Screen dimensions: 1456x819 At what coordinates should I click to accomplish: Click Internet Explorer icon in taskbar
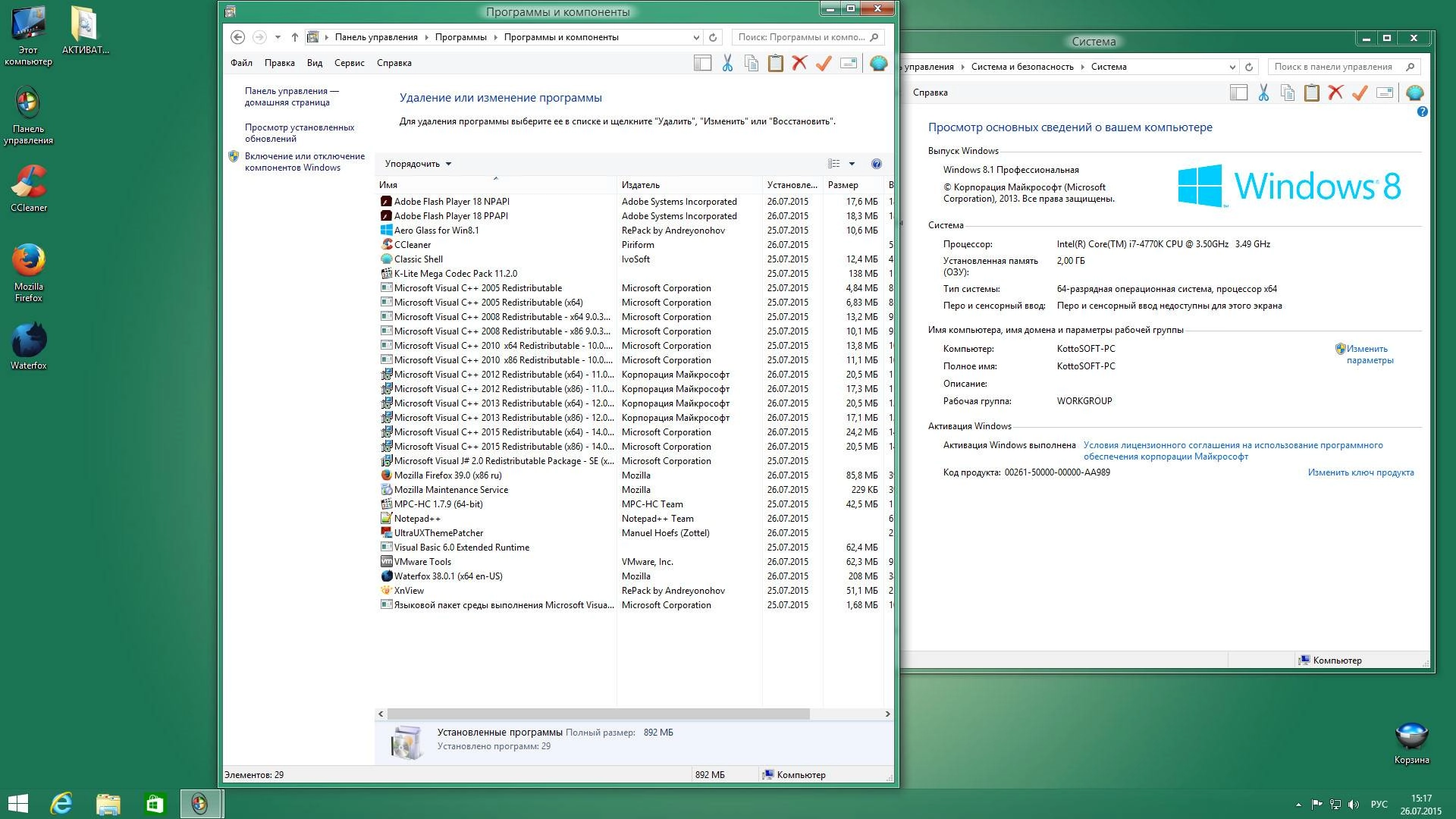coord(61,804)
